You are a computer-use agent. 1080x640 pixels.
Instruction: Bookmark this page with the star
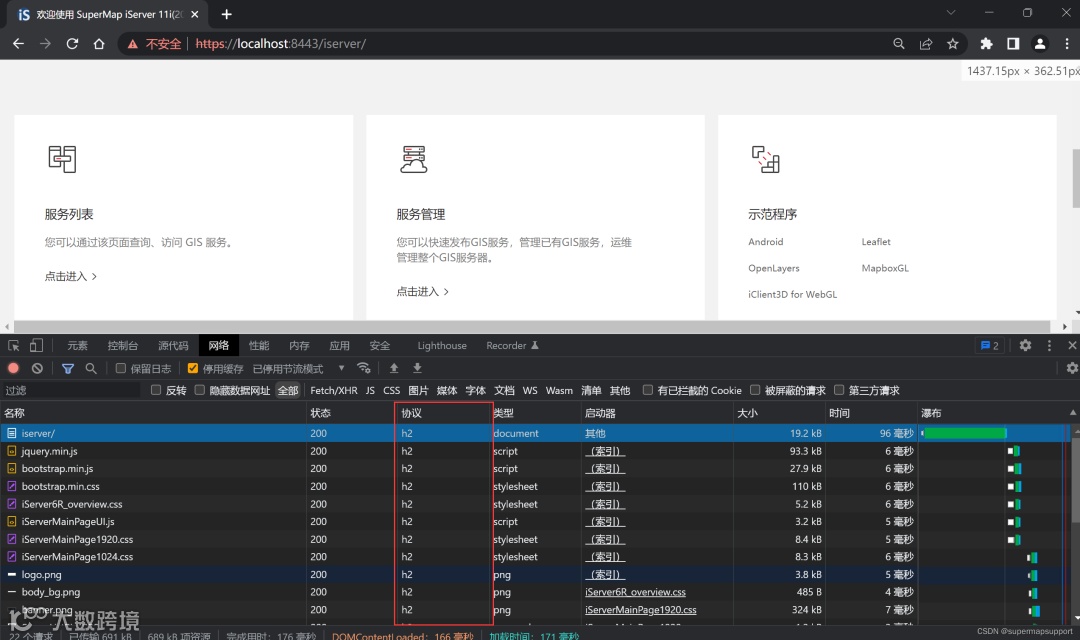(953, 43)
